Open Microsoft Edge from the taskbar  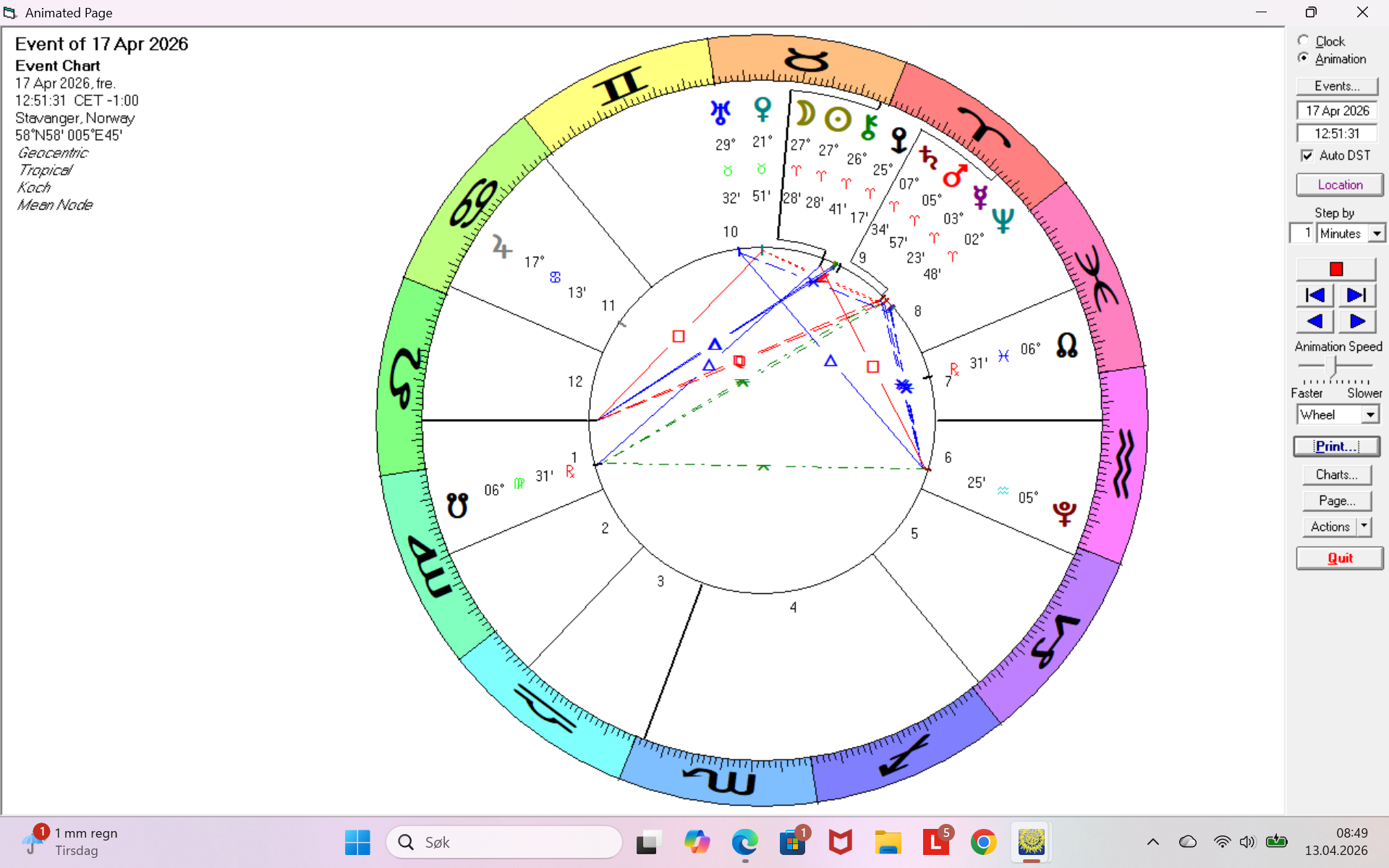pyautogui.click(x=744, y=842)
